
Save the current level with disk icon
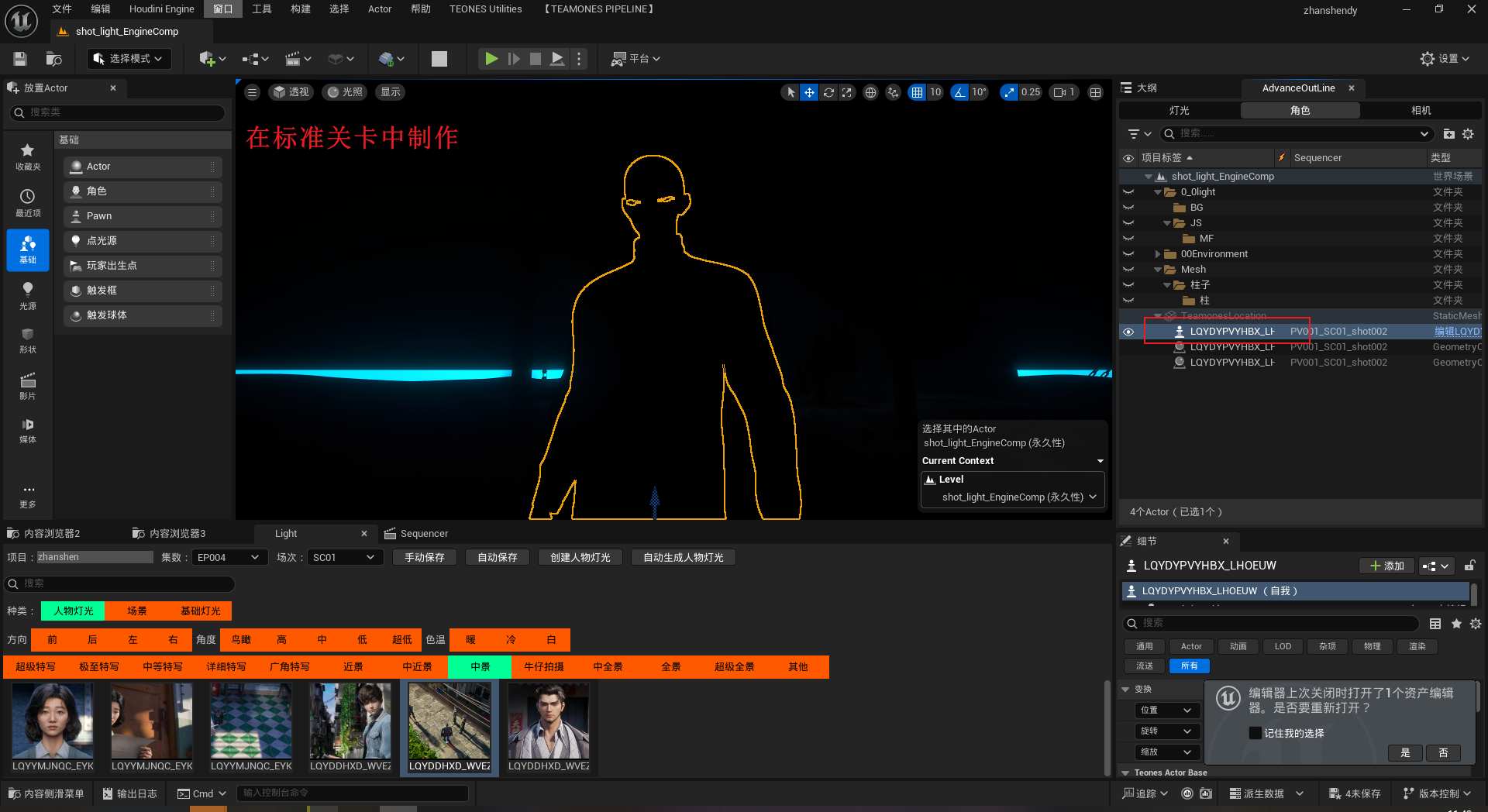pos(20,59)
